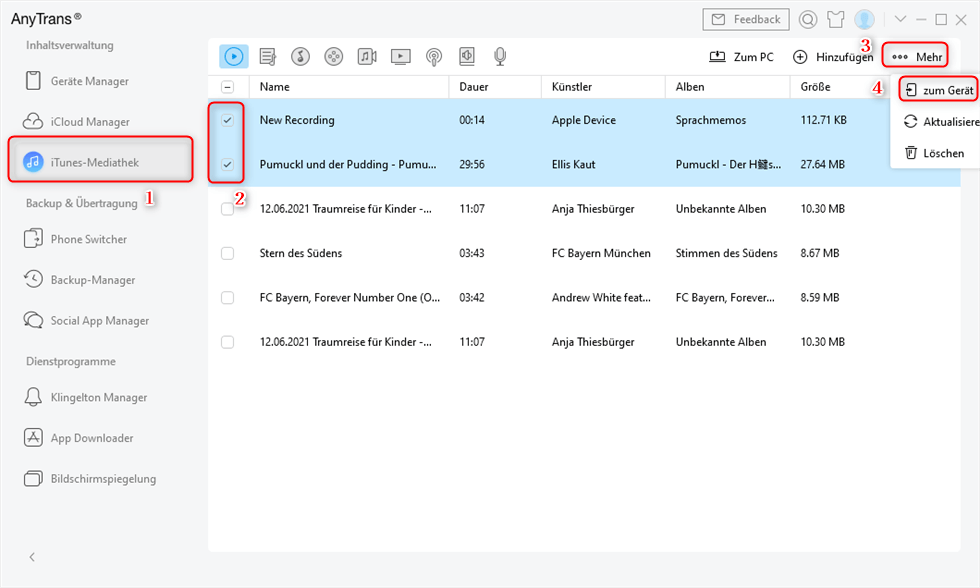The width and height of the screenshot is (980, 588).
Task: Select the FC Bayern, Forever Number One track name
Action: click(x=350, y=297)
